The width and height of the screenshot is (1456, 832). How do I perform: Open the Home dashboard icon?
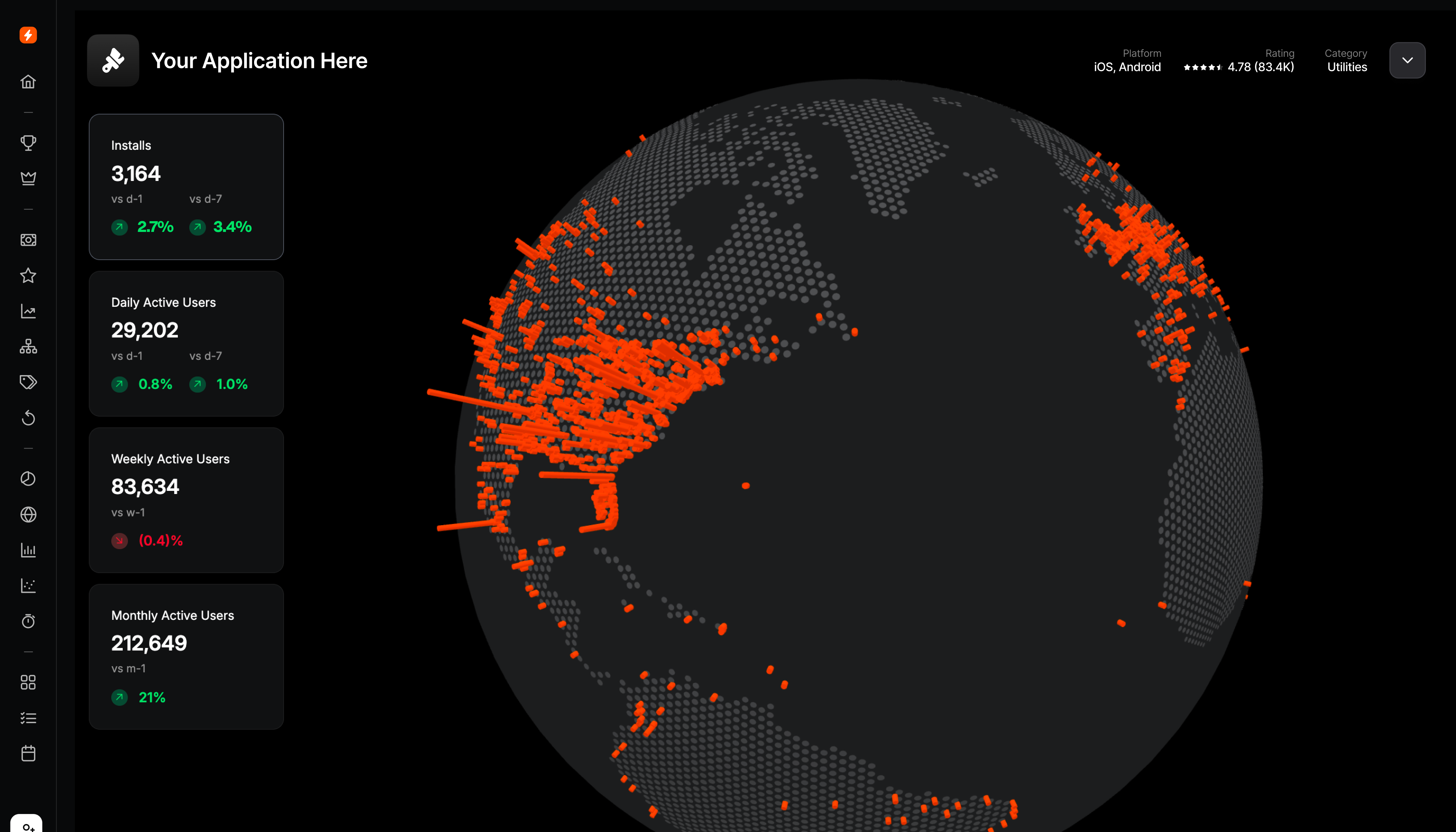click(28, 81)
